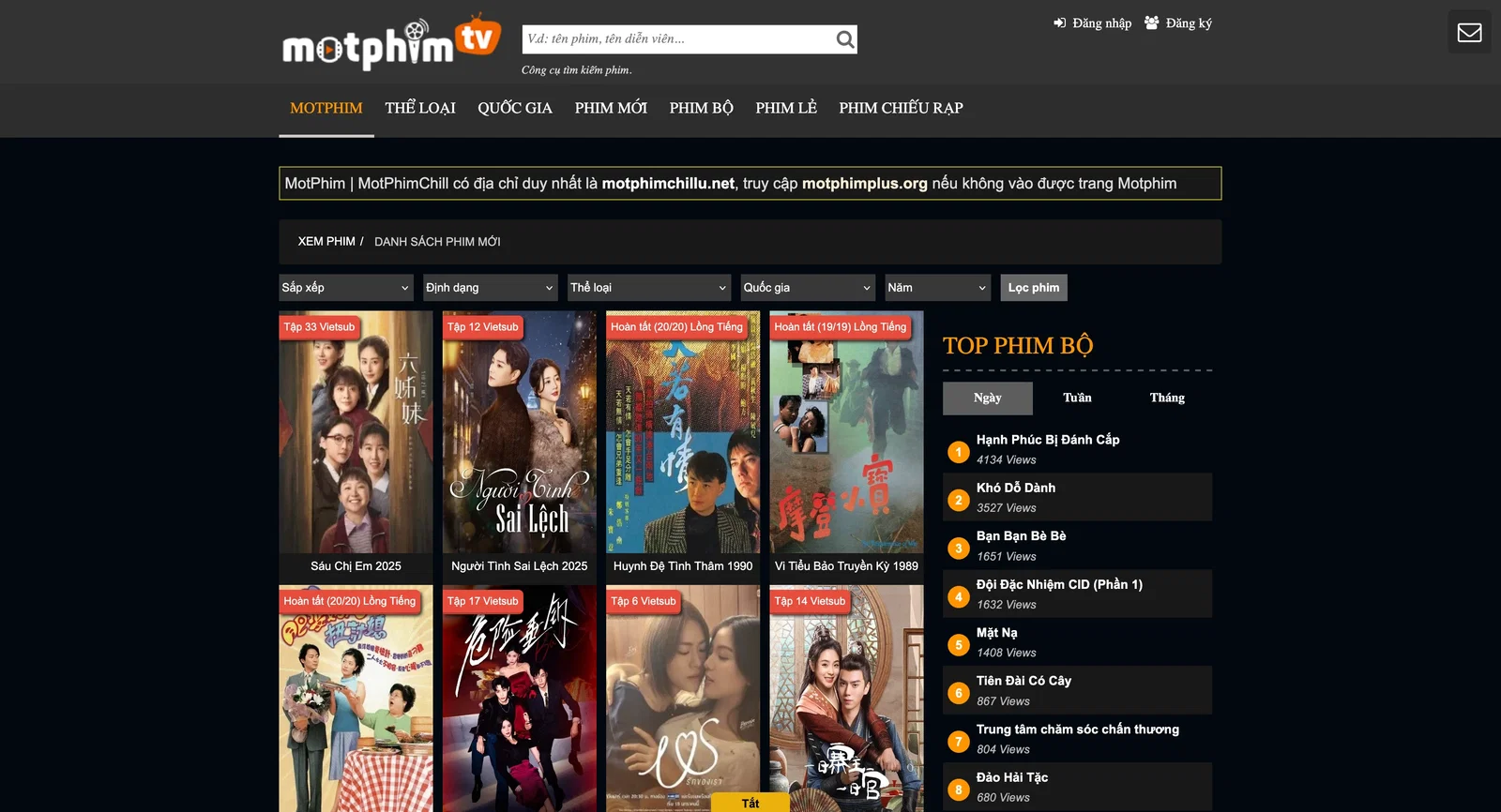
Task: Open the mail envelope icon
Action: [1469, 33]
